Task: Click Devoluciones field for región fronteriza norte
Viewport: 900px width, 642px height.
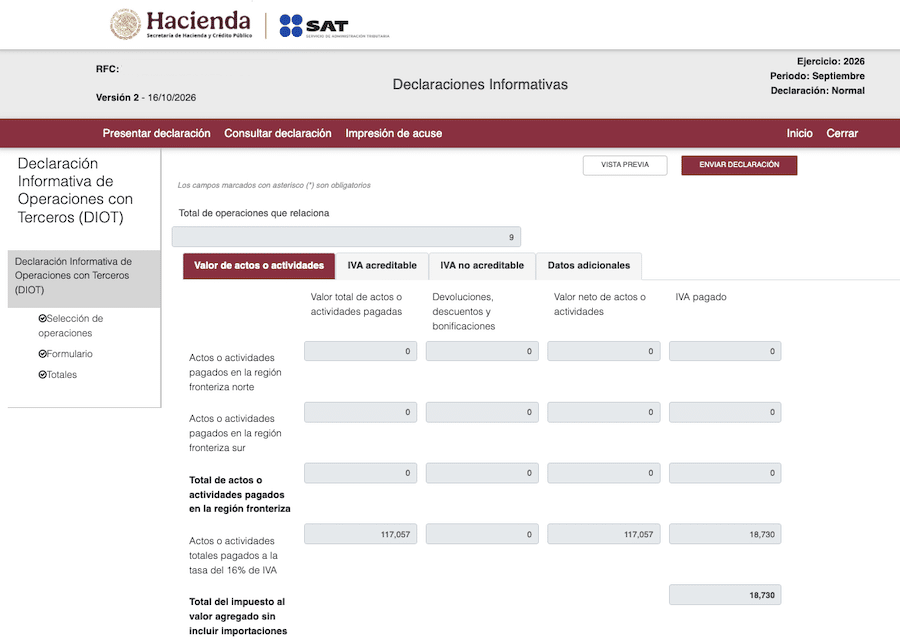Action: click(482, 351)
